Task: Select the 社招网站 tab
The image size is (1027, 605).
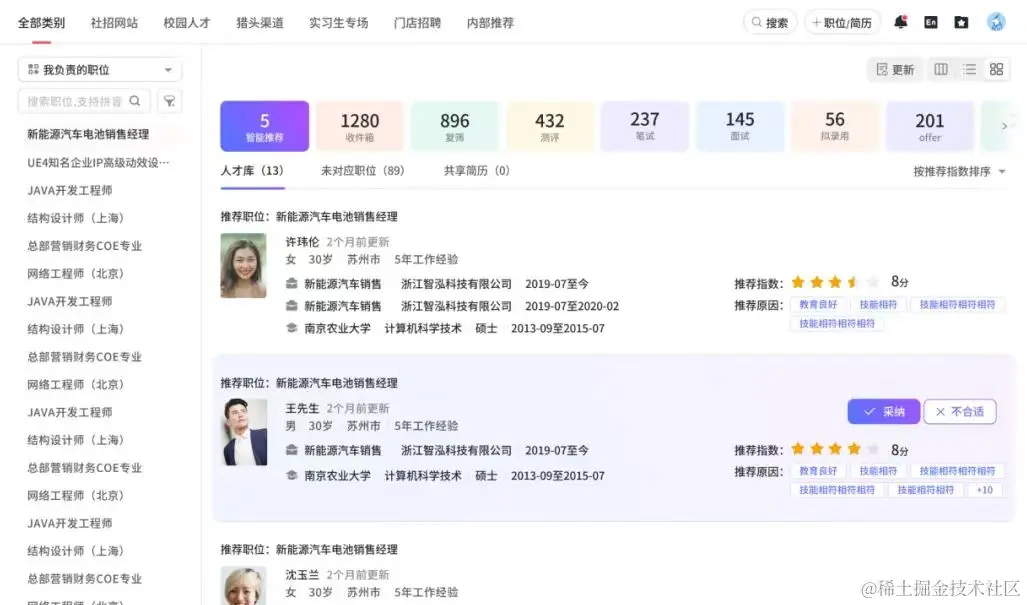Action: [114, 23]
